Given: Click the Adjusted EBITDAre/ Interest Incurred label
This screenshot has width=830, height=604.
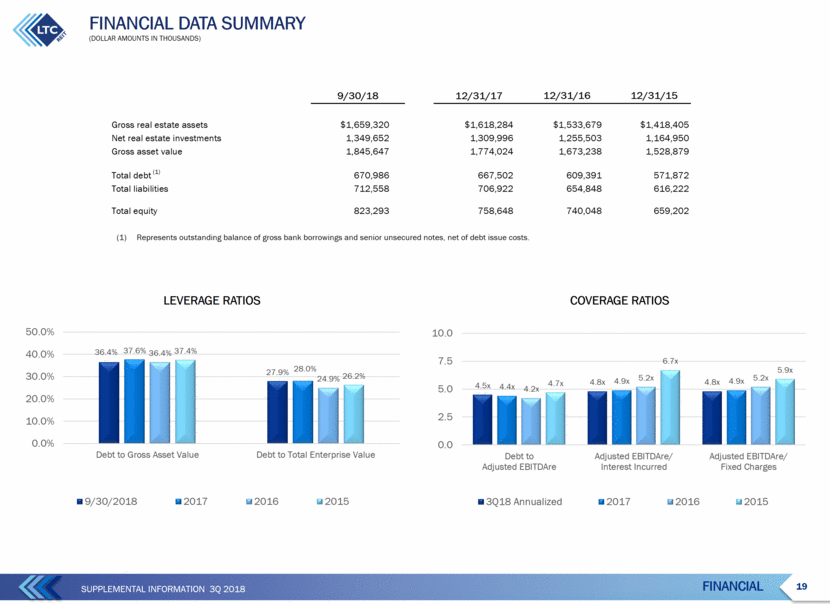Looking at the screenshot, I should tap(634, 462).
